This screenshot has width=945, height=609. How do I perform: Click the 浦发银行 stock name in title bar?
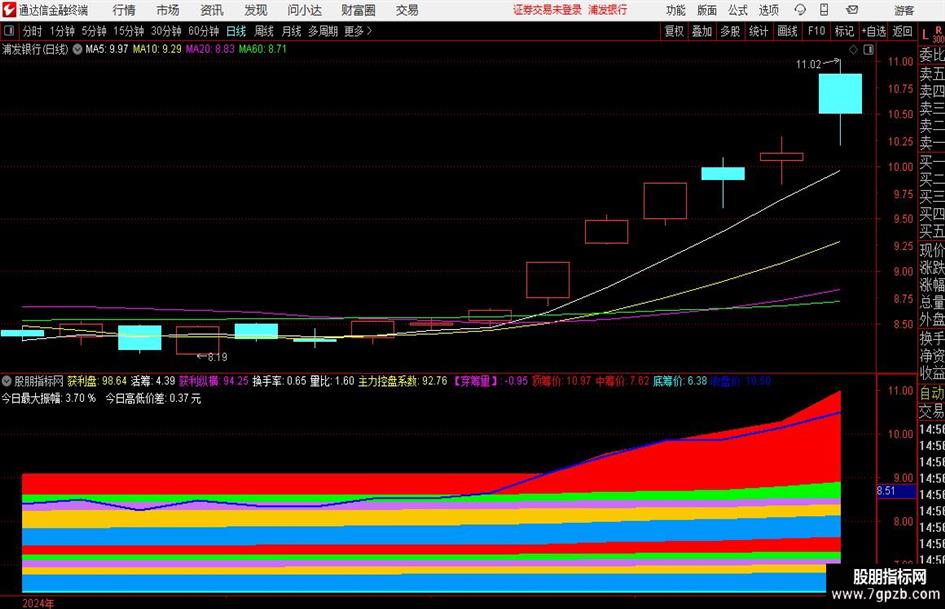(x=608, y=10)
